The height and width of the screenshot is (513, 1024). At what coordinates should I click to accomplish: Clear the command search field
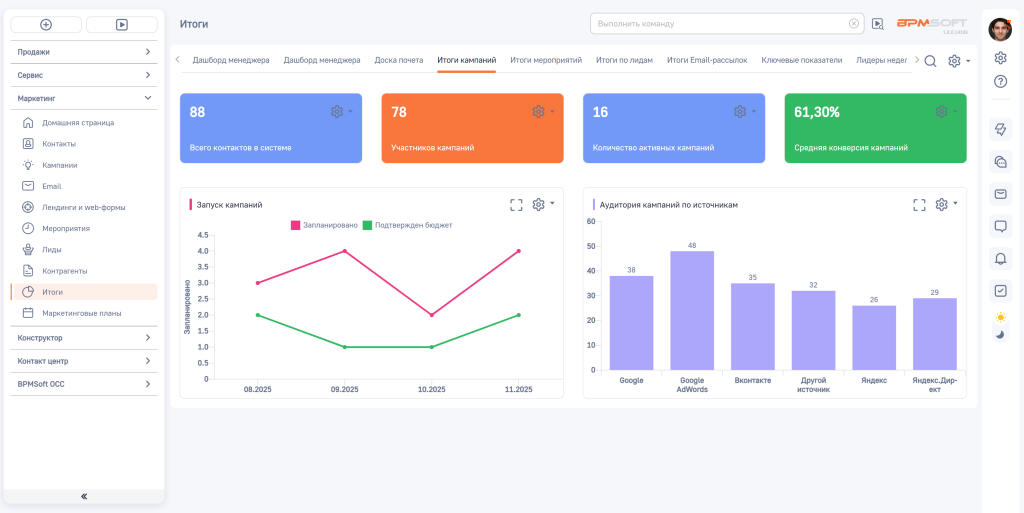(x=854, y=23)
